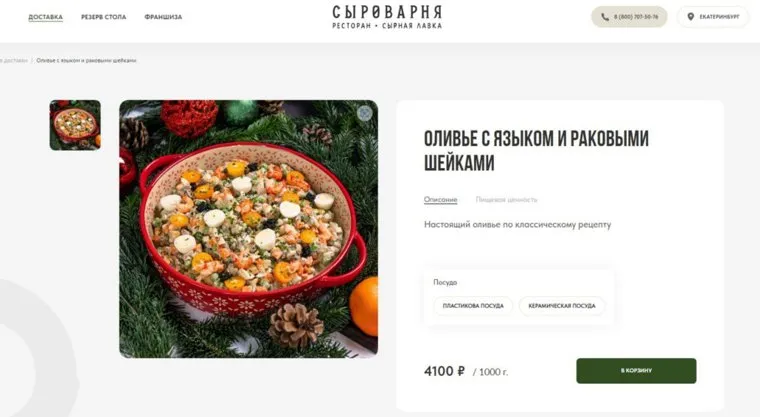Select the Пластикова посуда option
Viewport: 760px width, 417px height.
(473, 306)
